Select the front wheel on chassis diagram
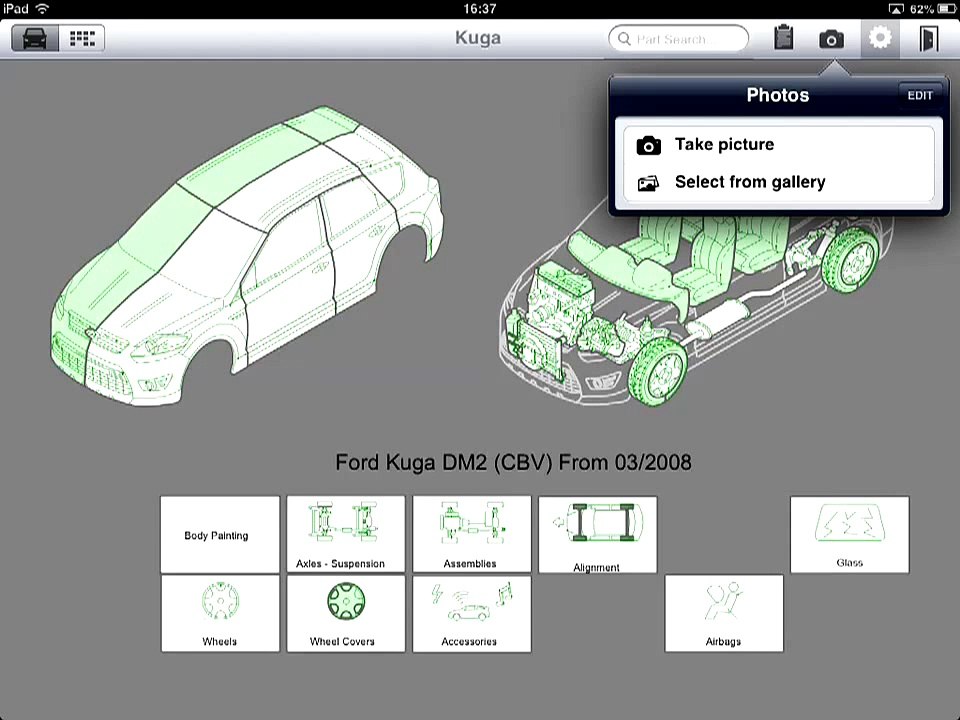Screen dimensions: 960x720 click(658, 371)
